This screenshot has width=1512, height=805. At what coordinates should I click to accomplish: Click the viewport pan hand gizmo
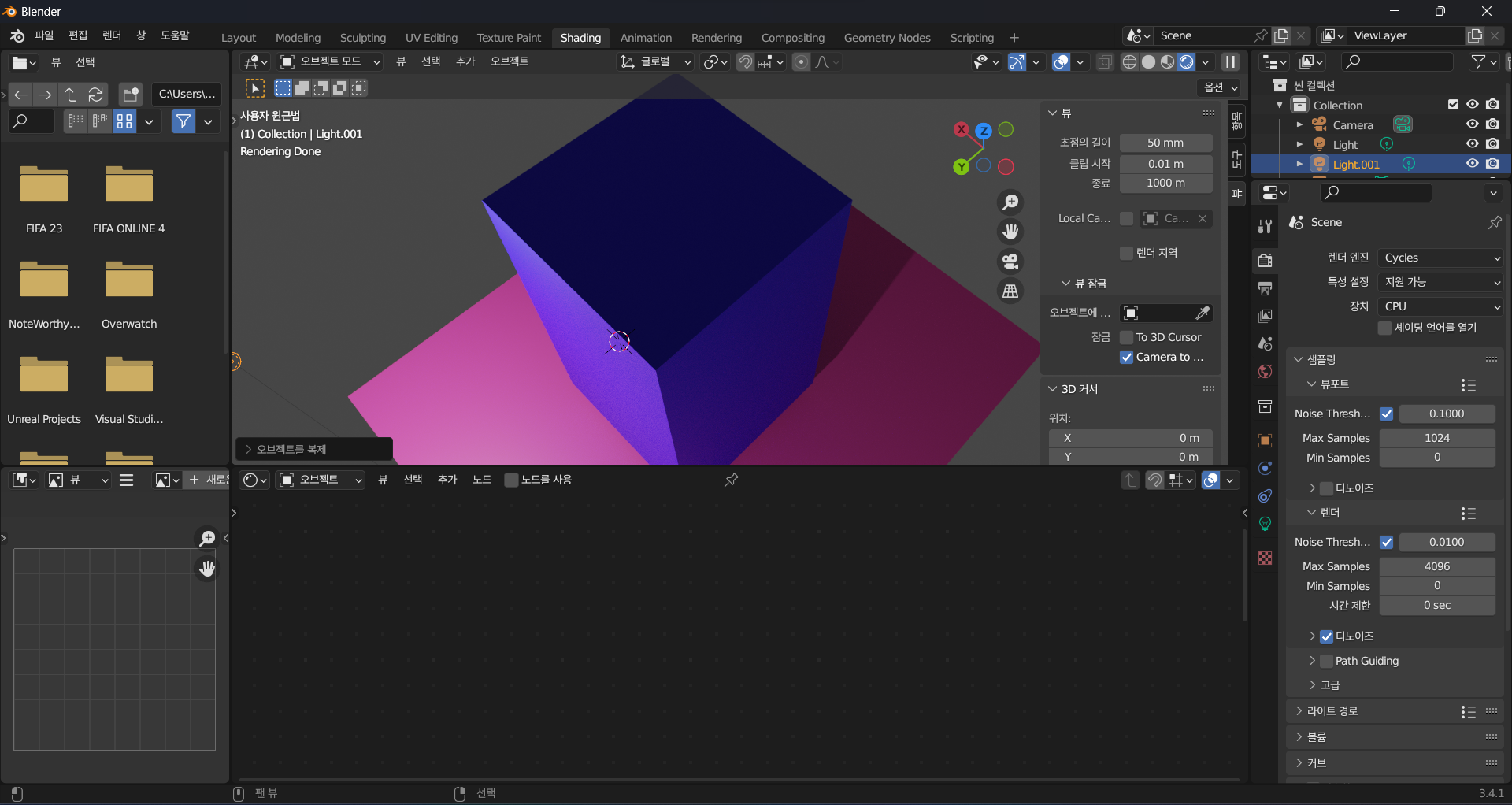pos(1010,232)
